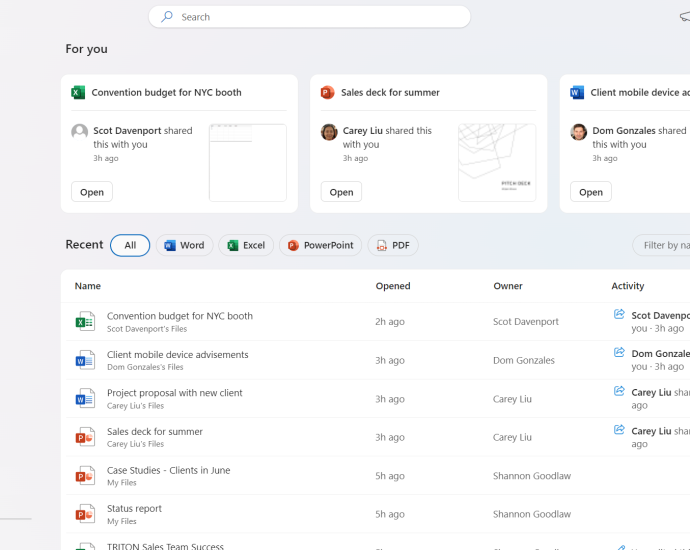Viewport: 690px width, 550px height.
Task: Open the Convention budget for NYC booth card
Action: click(x=92, y=192)
